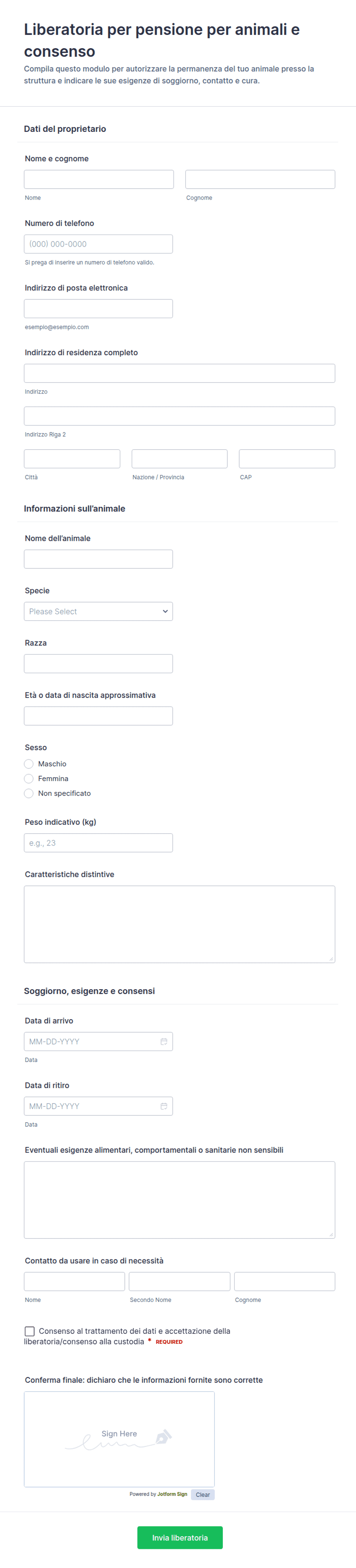Screen dimensions: 356x1568
Task: Click the Specie dropdown chevron arrow
Action: pyautogui.click(x=165, y=611)
